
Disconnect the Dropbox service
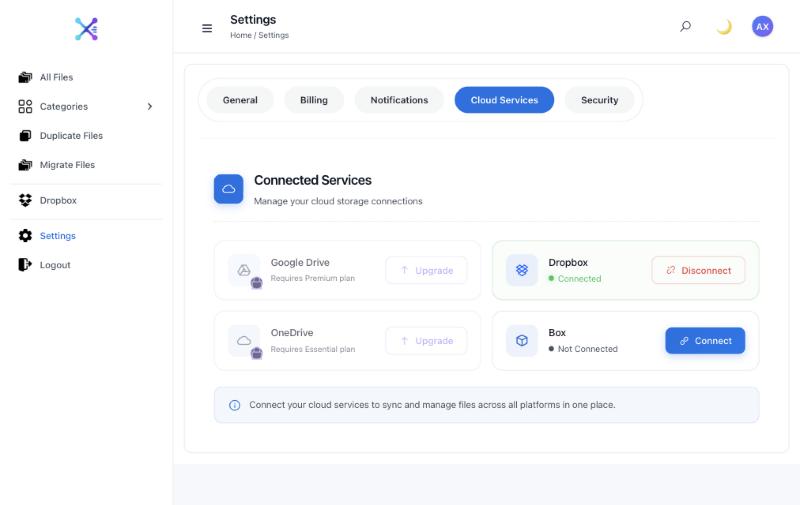[698, 270]
